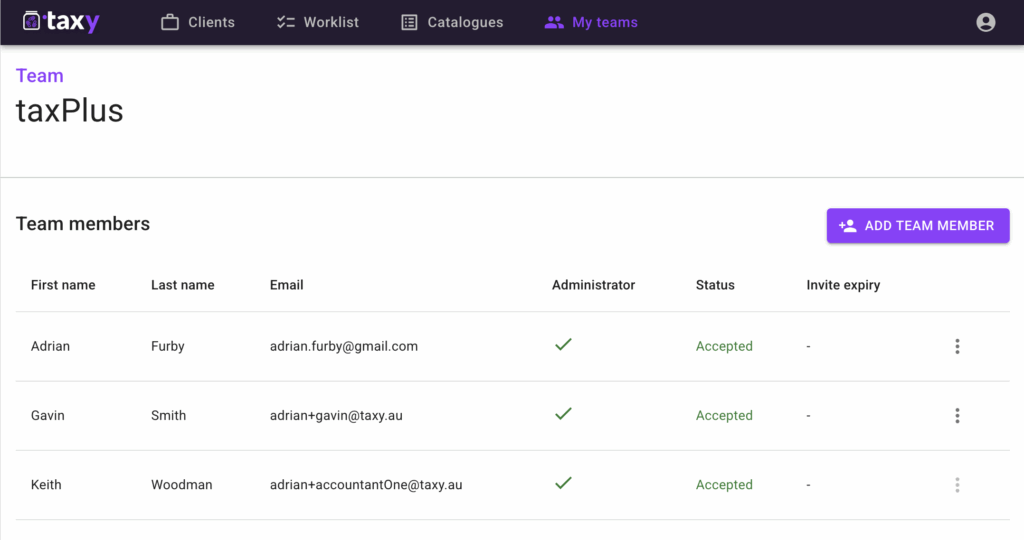Click the ADD TEAM MEMBER button
This screenshot has height=540, width=1024.
(918, 226)
